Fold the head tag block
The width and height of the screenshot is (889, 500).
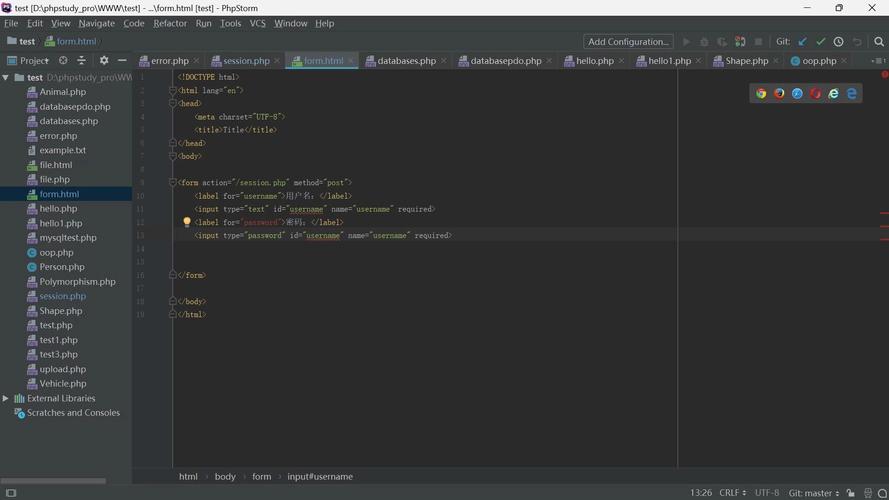[x=173, y=103]
